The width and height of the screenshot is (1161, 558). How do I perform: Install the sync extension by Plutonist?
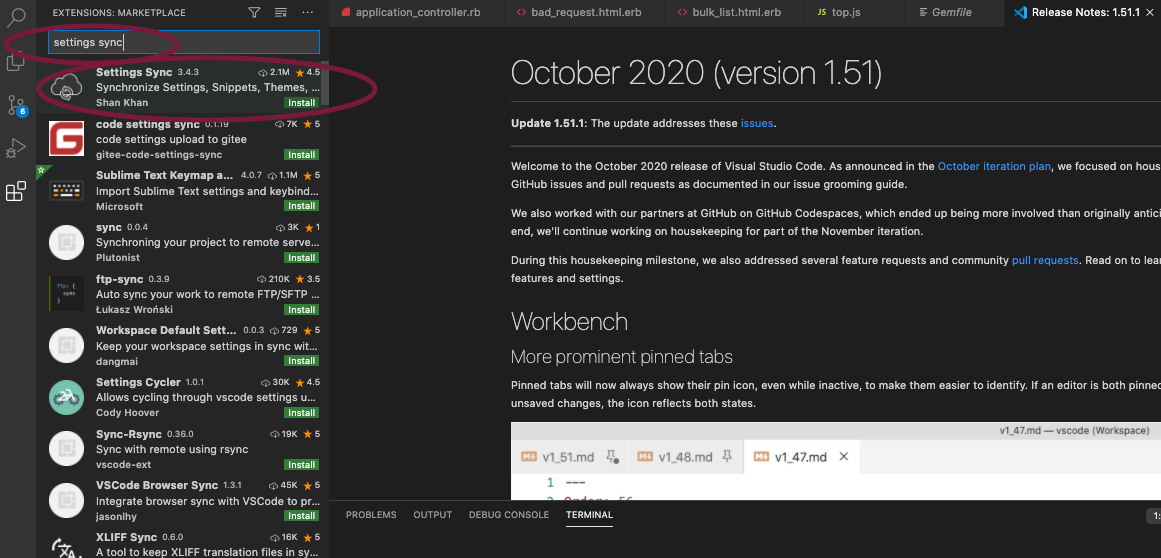(x=302, y=258)
